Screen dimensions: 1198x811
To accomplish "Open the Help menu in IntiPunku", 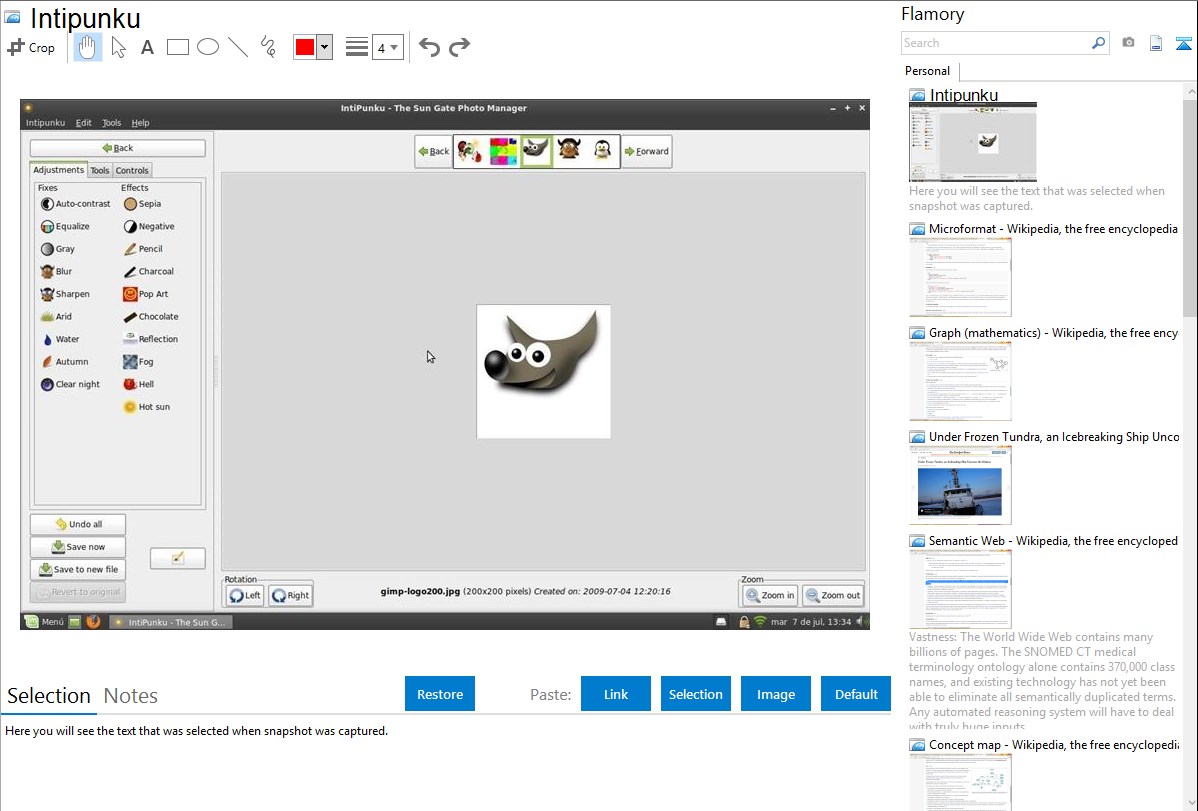I will coord(141,123).
